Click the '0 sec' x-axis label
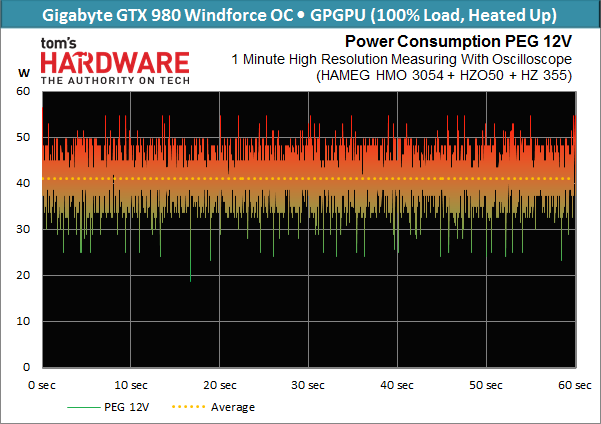The image size is (601, 424). click(42, 385)
